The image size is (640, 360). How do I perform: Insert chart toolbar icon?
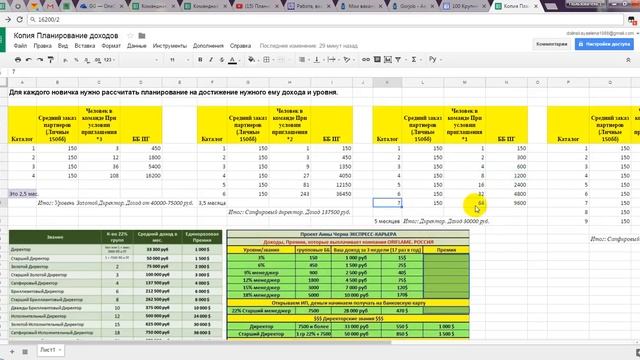coord(388,60)
